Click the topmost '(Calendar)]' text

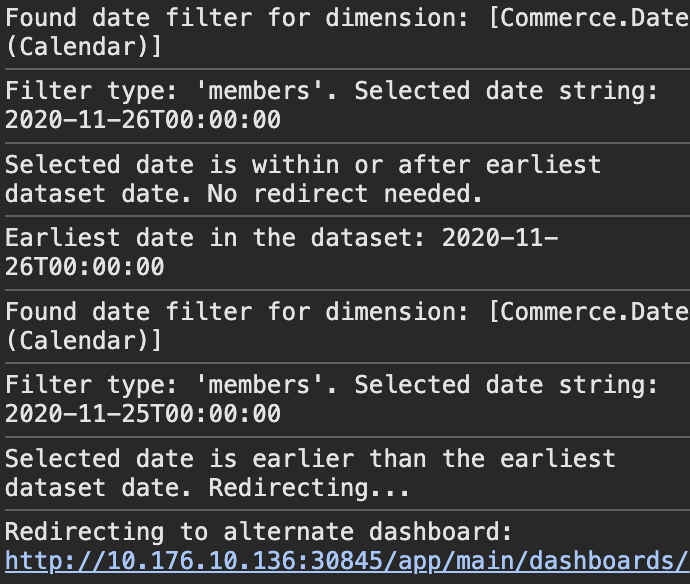pos(84,47)
